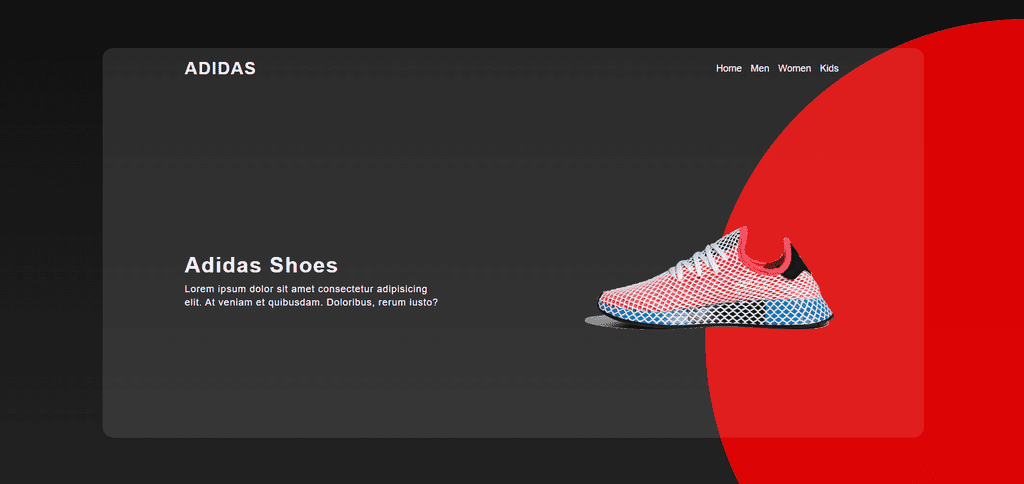Click the sneaker product image
The image size is (1024, 484).
pyautogui.click(x=709, y=278)
